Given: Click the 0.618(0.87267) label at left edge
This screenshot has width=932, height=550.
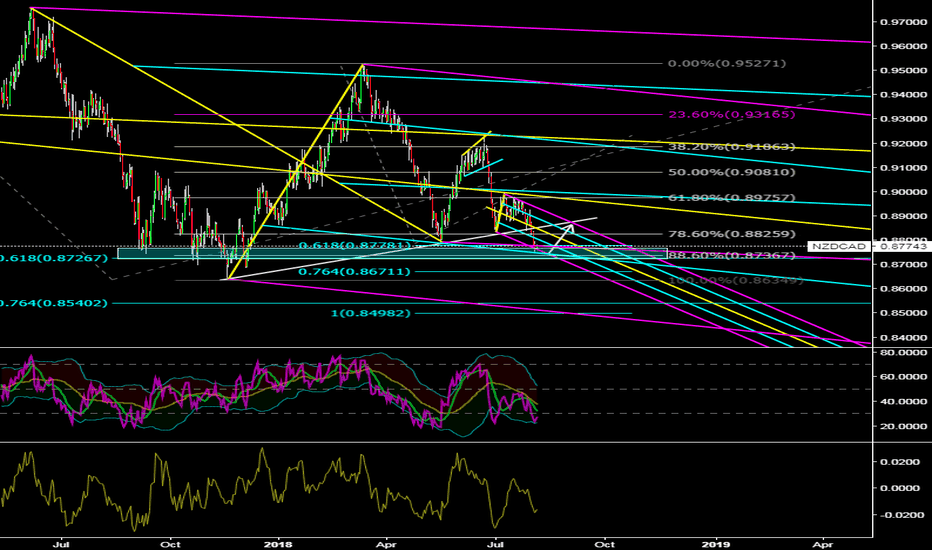Looking at the screenshot, I should click(x=54, y=259).
